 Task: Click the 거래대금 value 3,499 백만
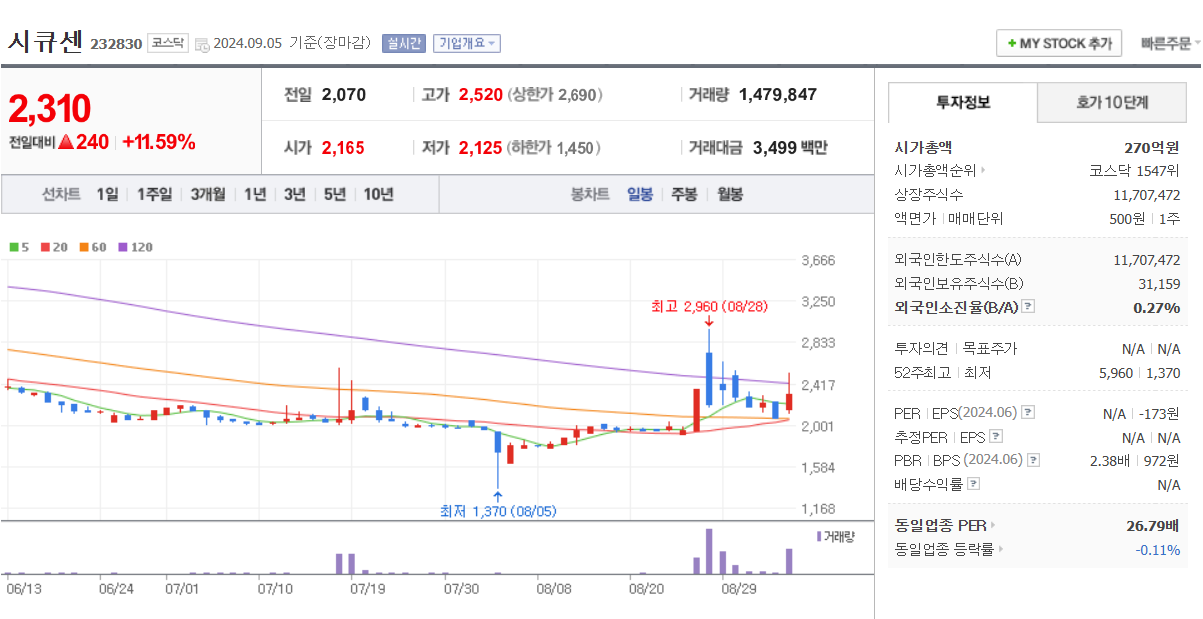tap(790, 148)
